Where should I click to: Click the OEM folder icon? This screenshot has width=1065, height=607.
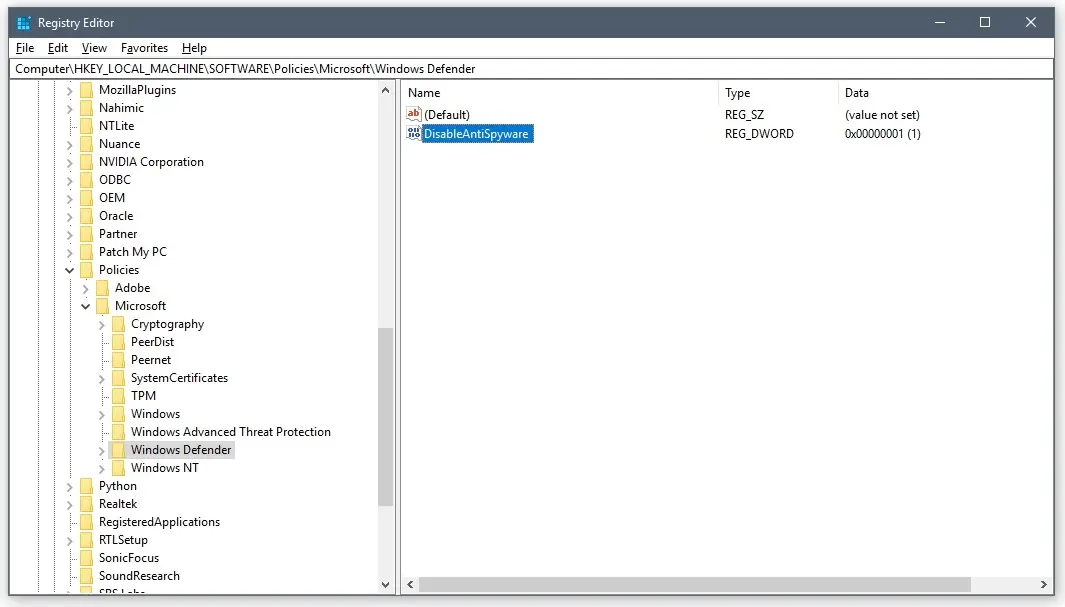[86, 198]
